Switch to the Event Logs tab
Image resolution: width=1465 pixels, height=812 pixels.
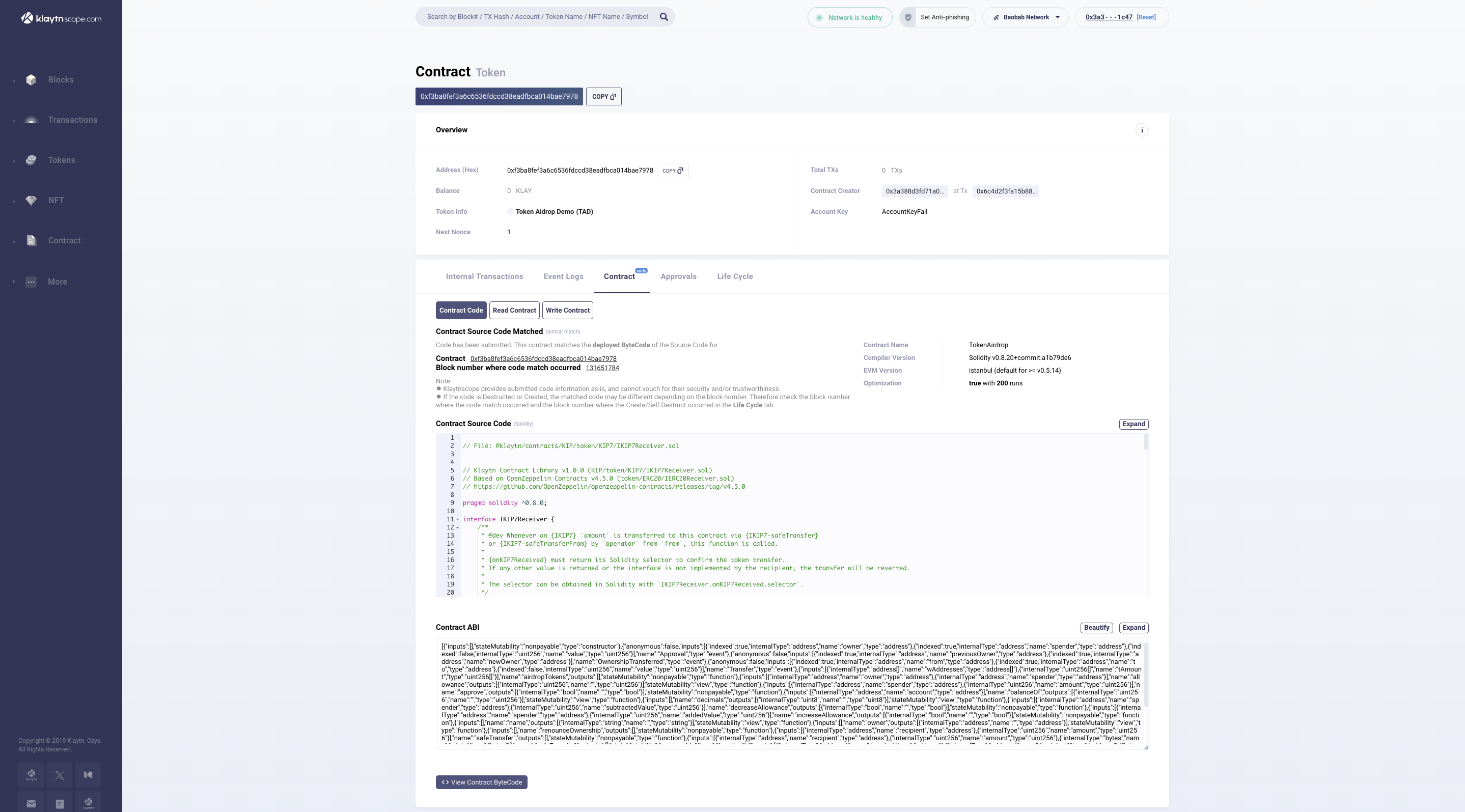563,276
